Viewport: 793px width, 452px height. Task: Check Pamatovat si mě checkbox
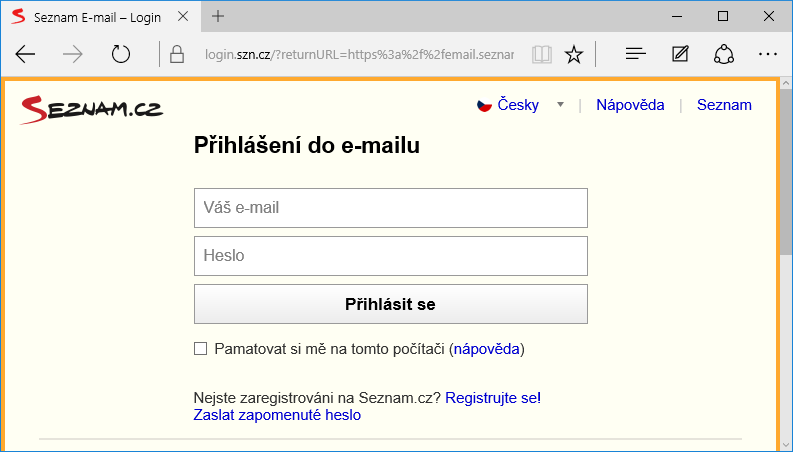200,349
